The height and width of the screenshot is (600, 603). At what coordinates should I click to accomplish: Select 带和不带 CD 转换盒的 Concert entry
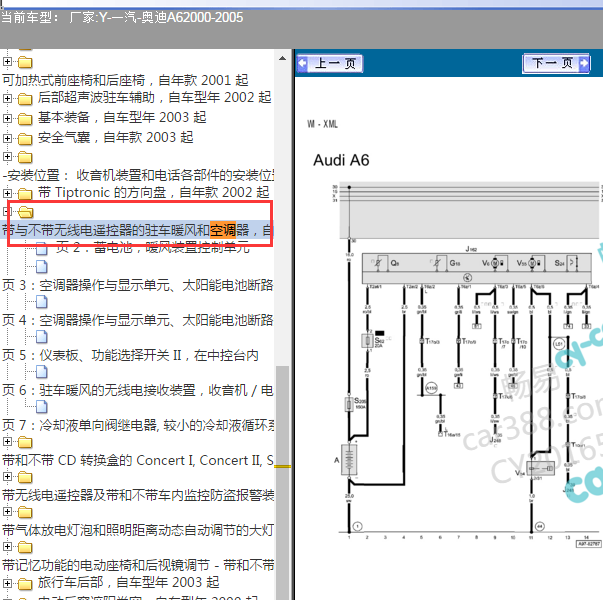pyautogui.click(x=138, y=460)
